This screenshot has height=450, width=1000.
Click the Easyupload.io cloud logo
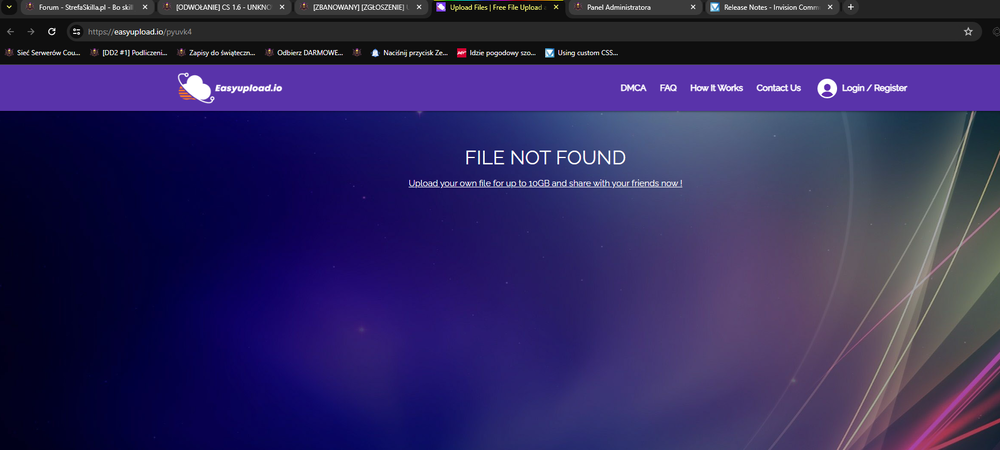pos(230,88)
